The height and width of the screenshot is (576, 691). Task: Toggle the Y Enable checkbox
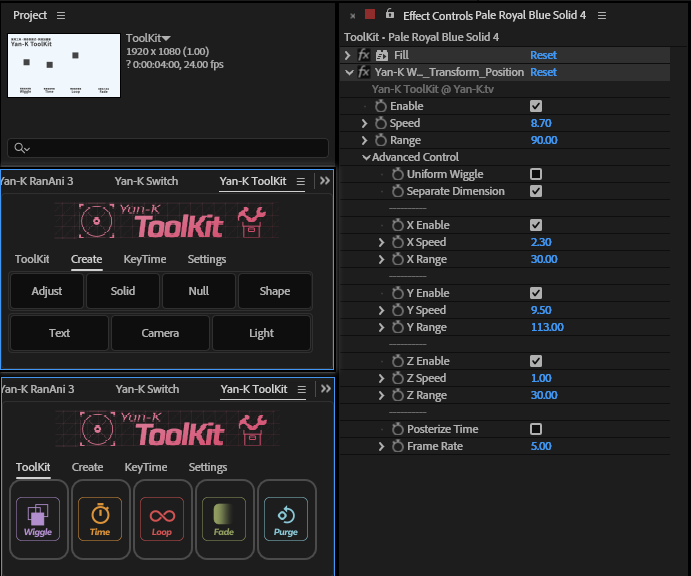coord(536,293)
